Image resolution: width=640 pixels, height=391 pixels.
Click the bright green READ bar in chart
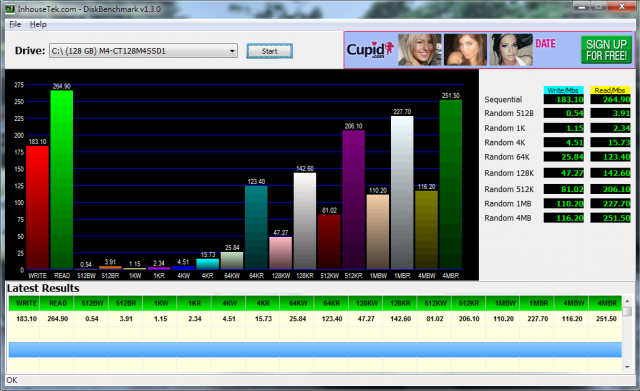(x=62, y=180)
